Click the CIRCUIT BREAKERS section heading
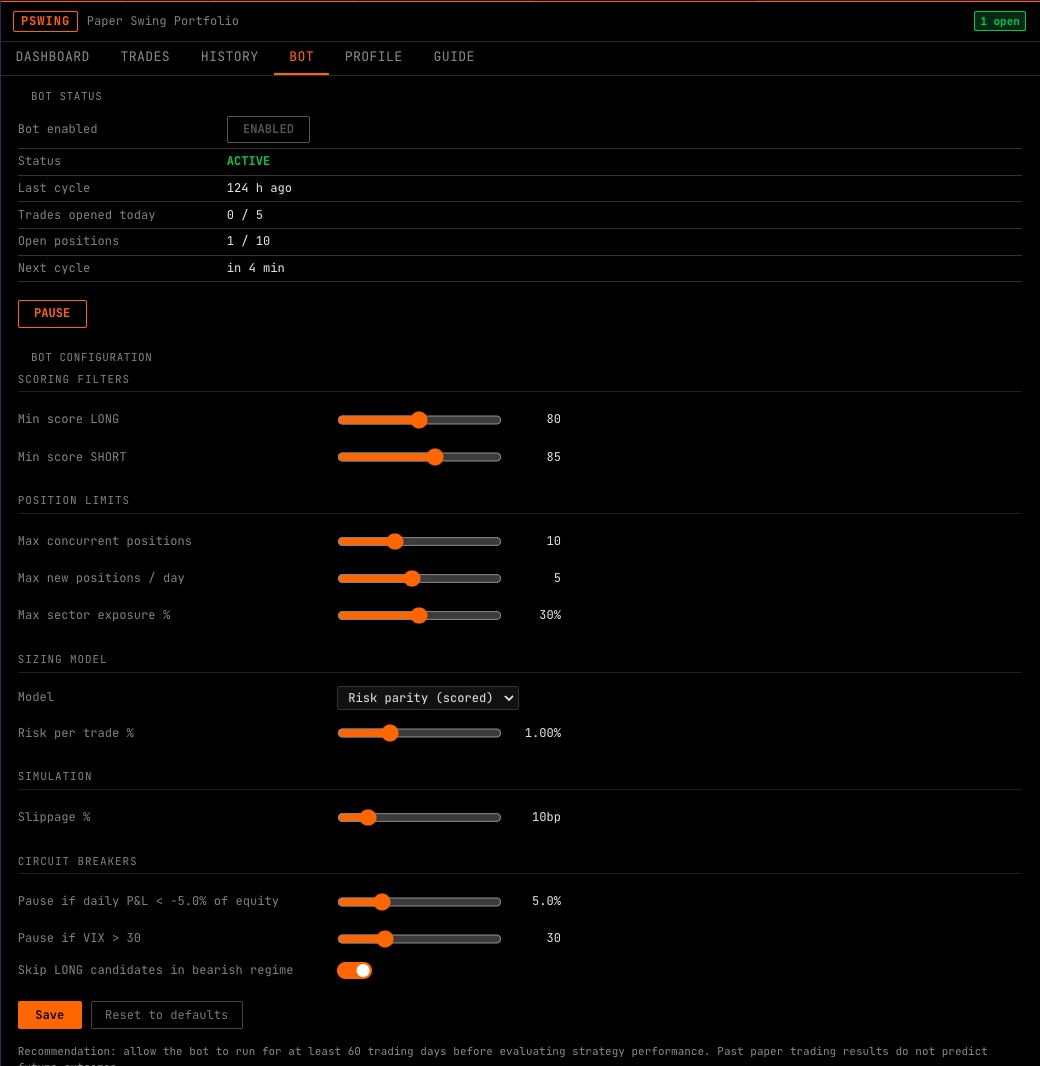 (x=77, y=861)
